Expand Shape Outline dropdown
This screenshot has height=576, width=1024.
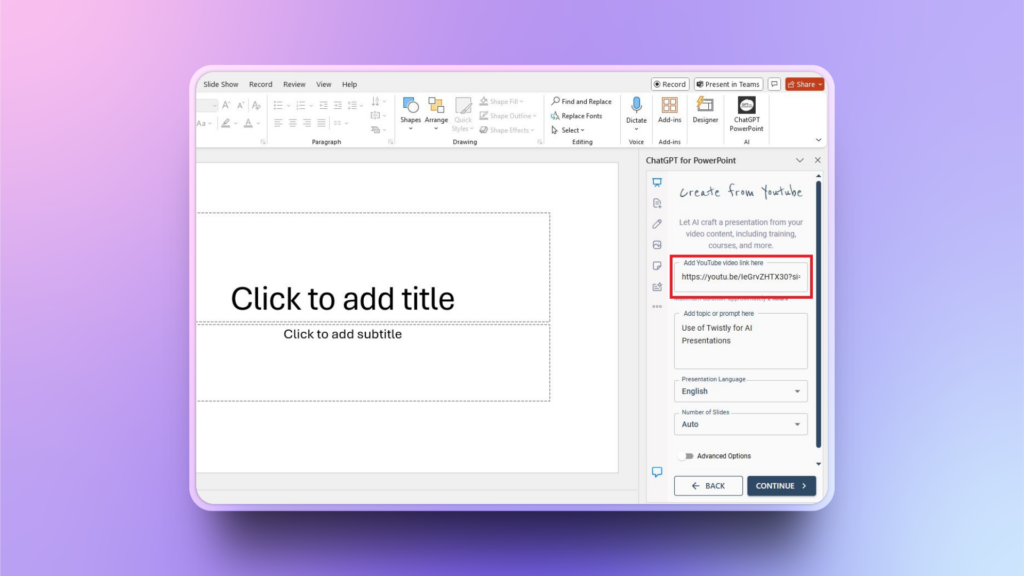point(507,116)
